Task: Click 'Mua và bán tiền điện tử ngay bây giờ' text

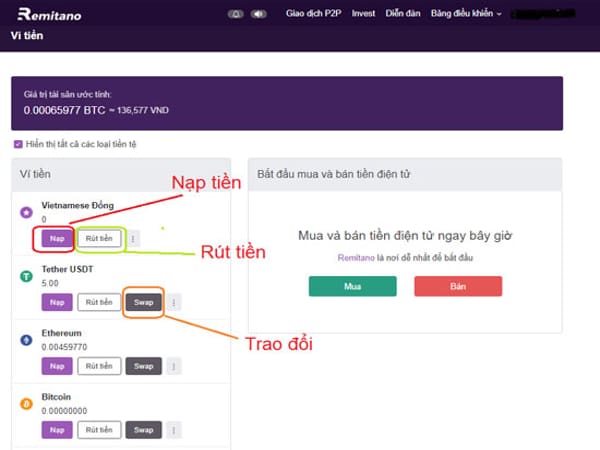Action: click(x=405, y=236)
